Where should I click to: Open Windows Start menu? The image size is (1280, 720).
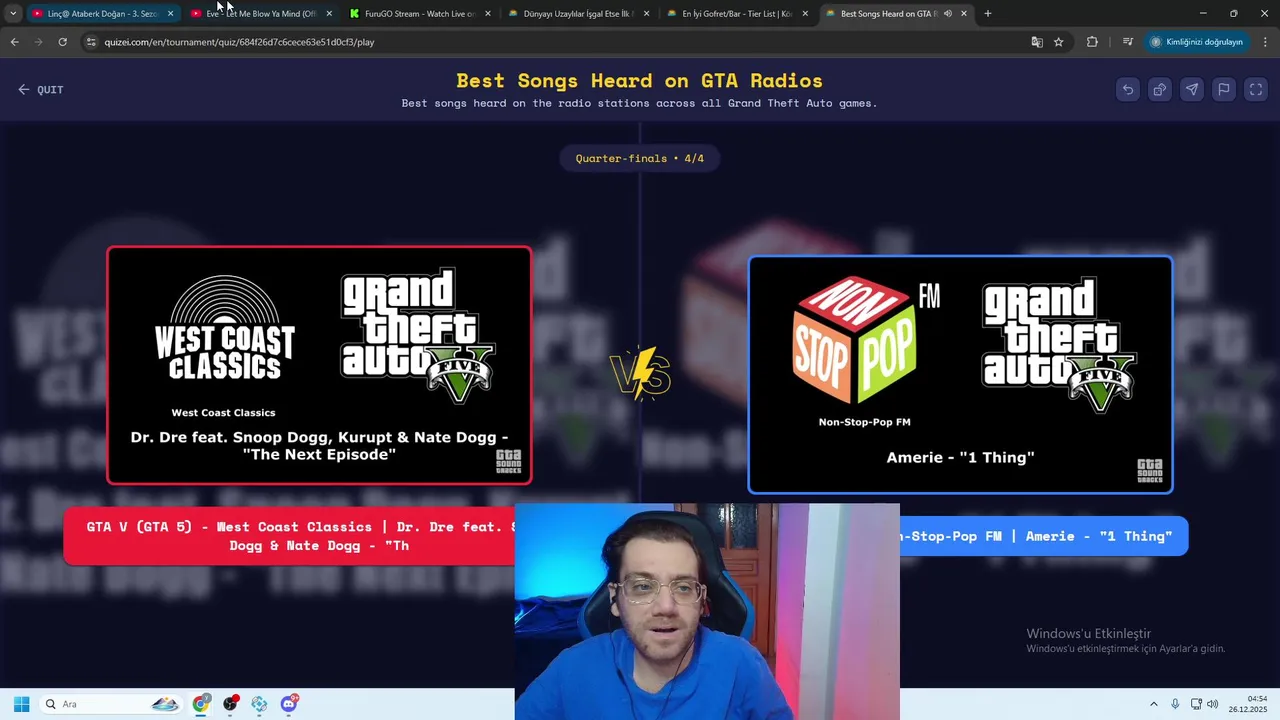[x=21, y=704]
